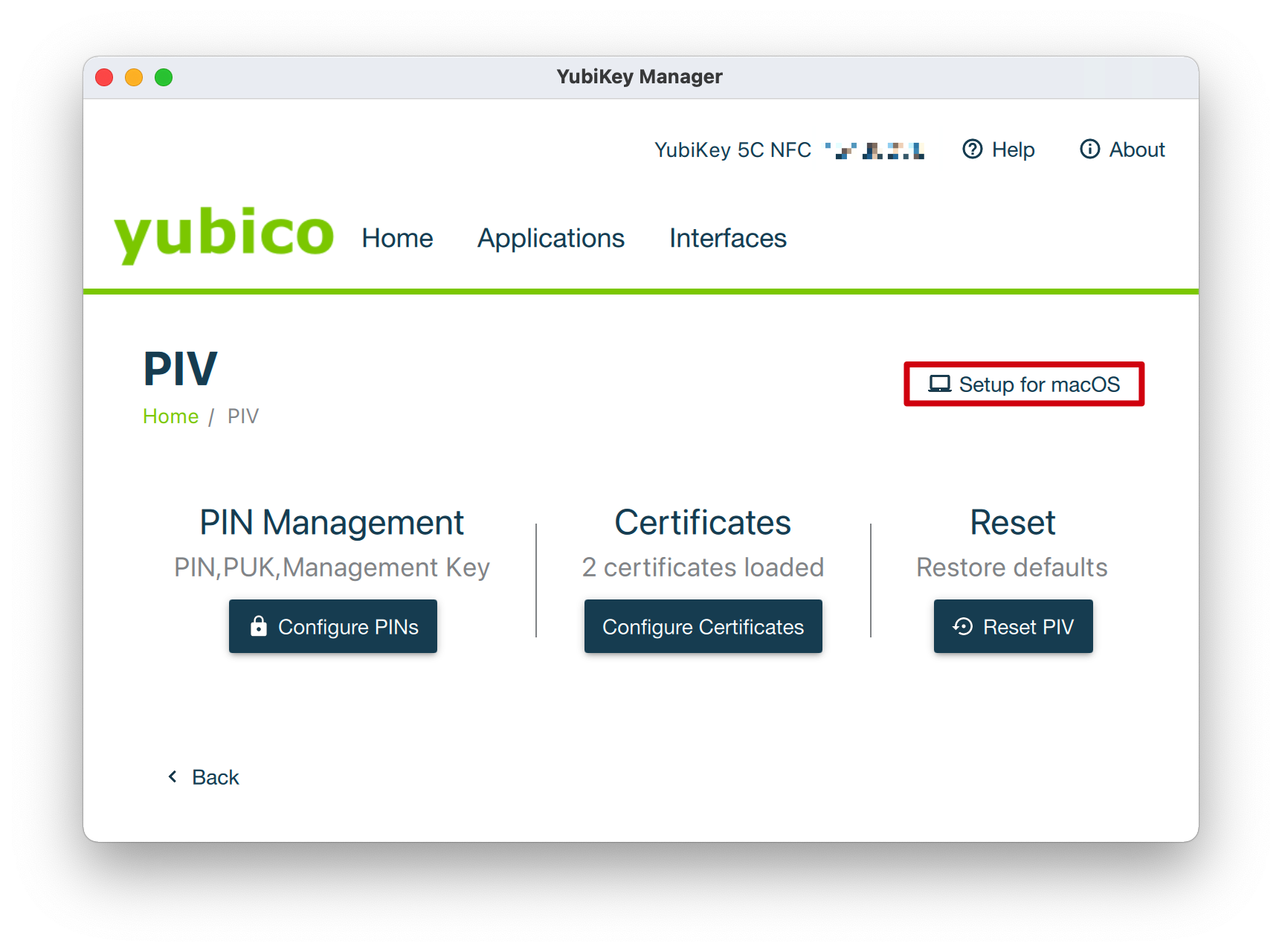This screenshot has width=1282, height=952.
Task: Click the Configure Certificates button
Action: click(703, 626)
